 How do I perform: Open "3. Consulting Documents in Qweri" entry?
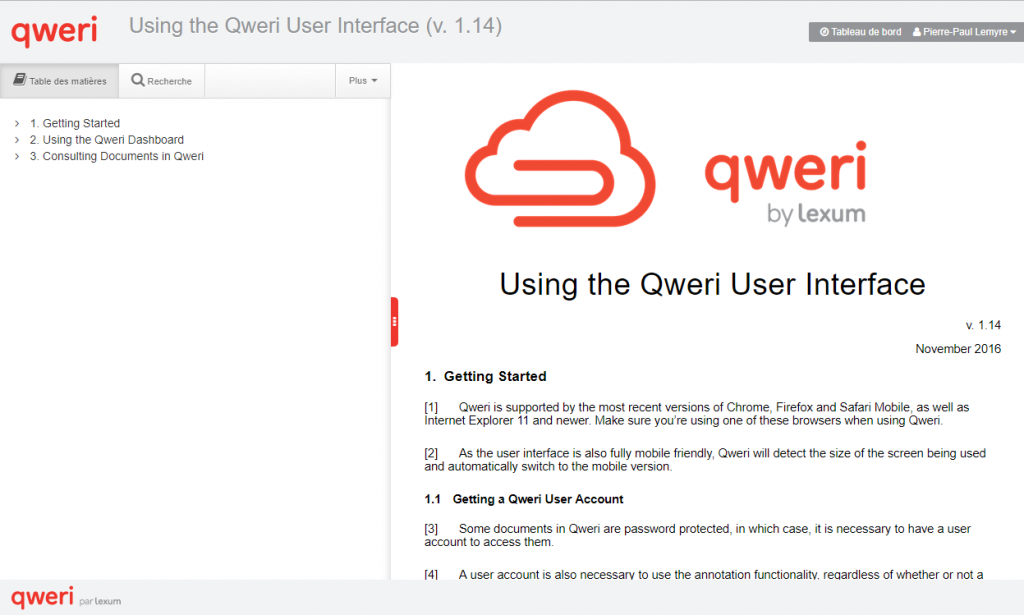(x=117, y=156)
